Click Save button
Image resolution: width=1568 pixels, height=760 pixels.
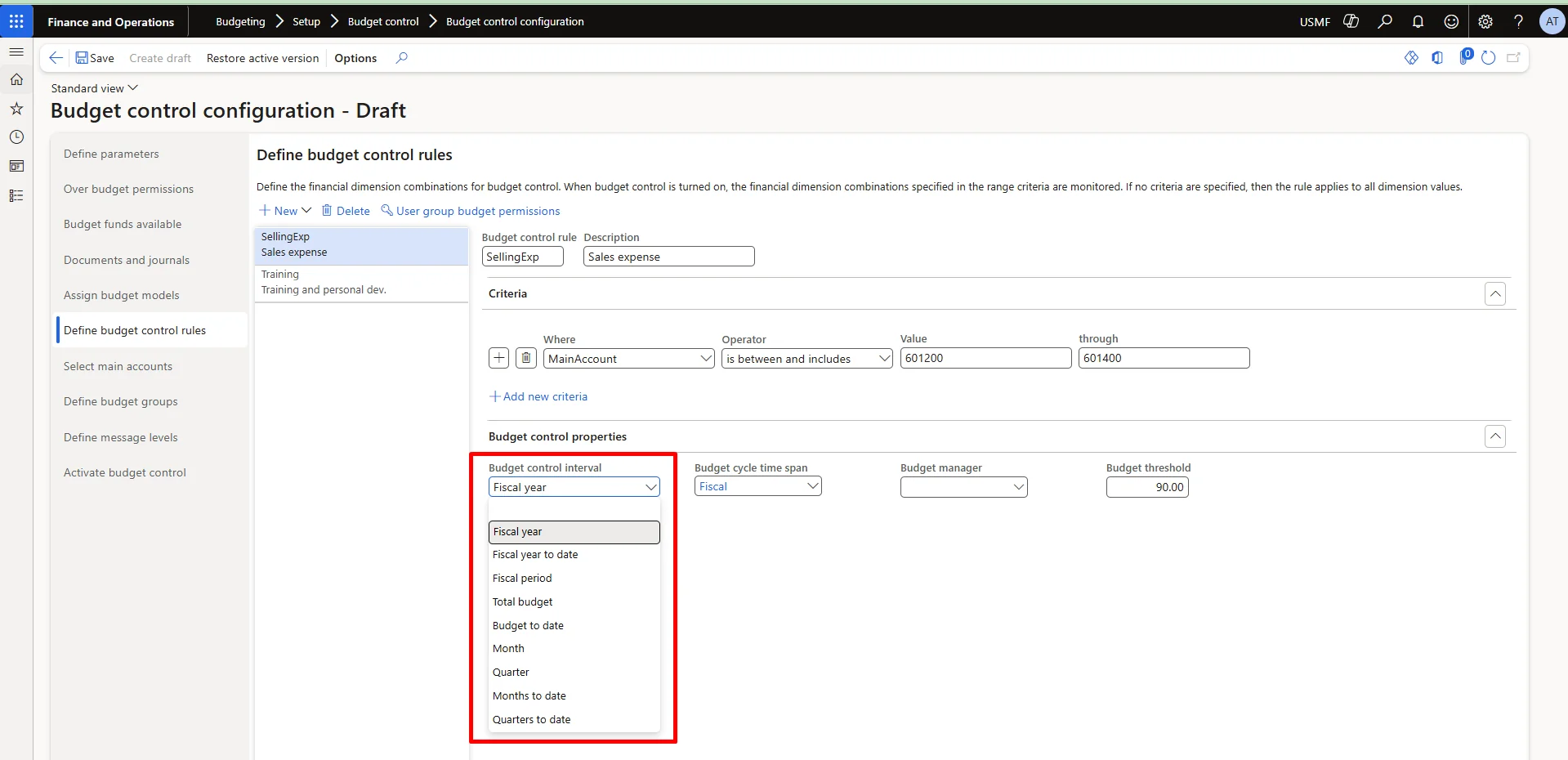pyautogui.click(x=95, y=58)
